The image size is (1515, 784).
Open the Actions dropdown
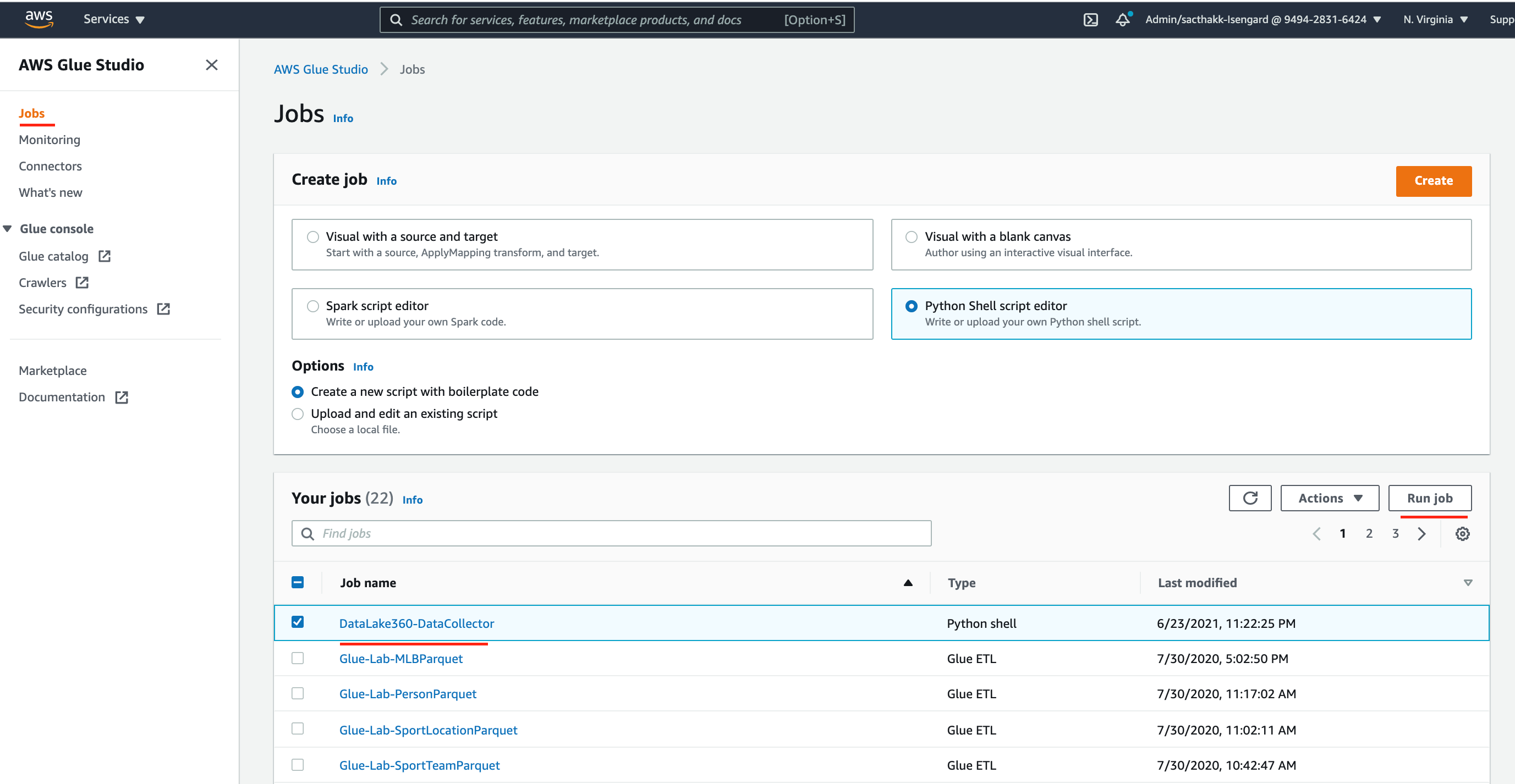pyautogui.click(x=1329, y=498)
